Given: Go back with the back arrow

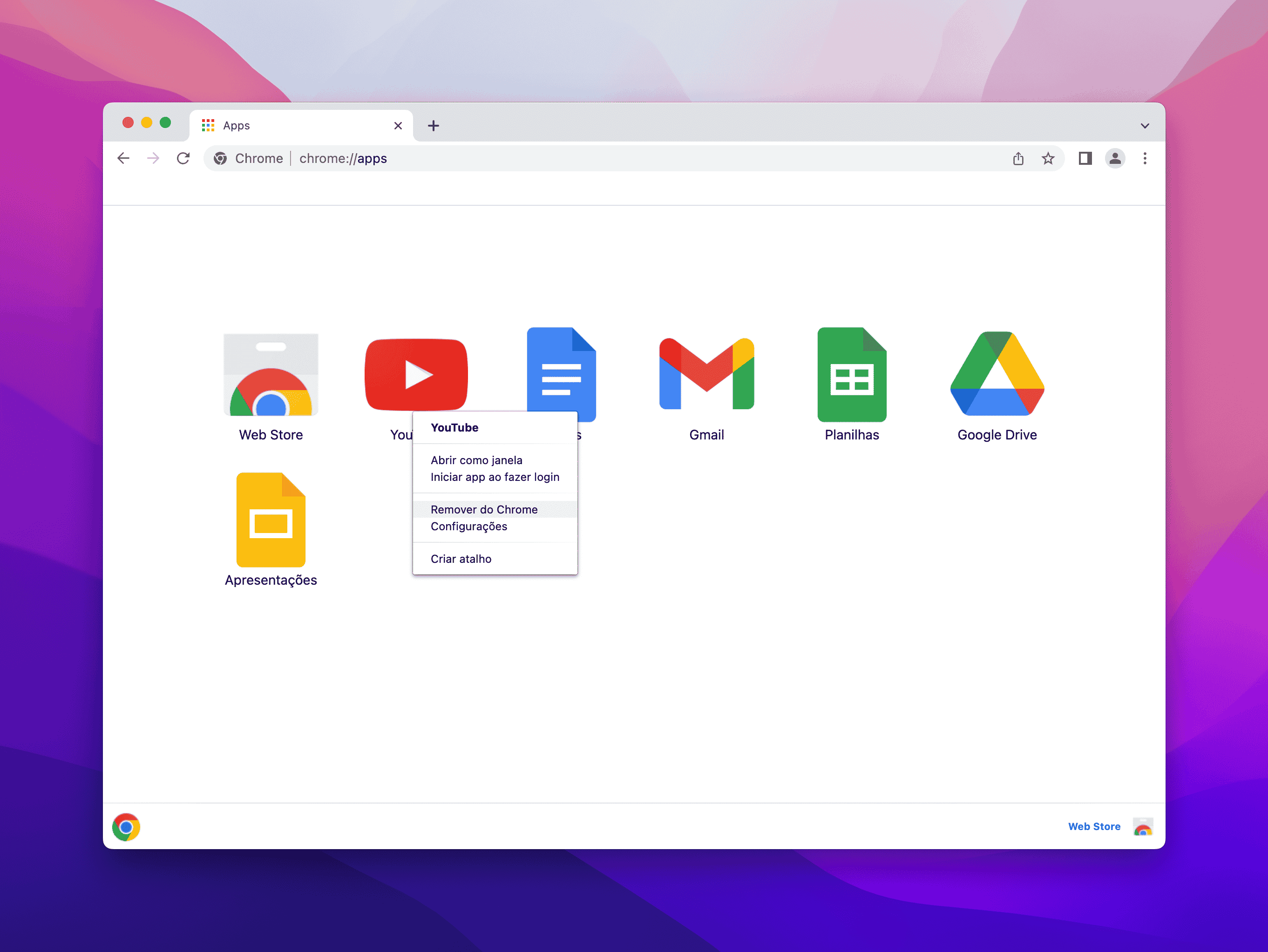Looking at the screenshot, I should point(123,158).
